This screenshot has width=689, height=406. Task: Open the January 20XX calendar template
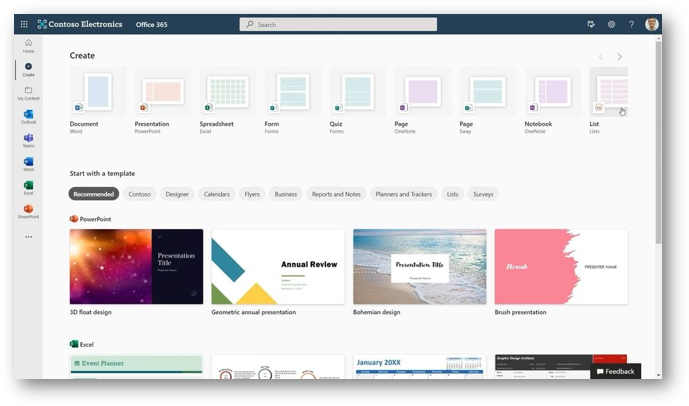[x=420, y=367]
